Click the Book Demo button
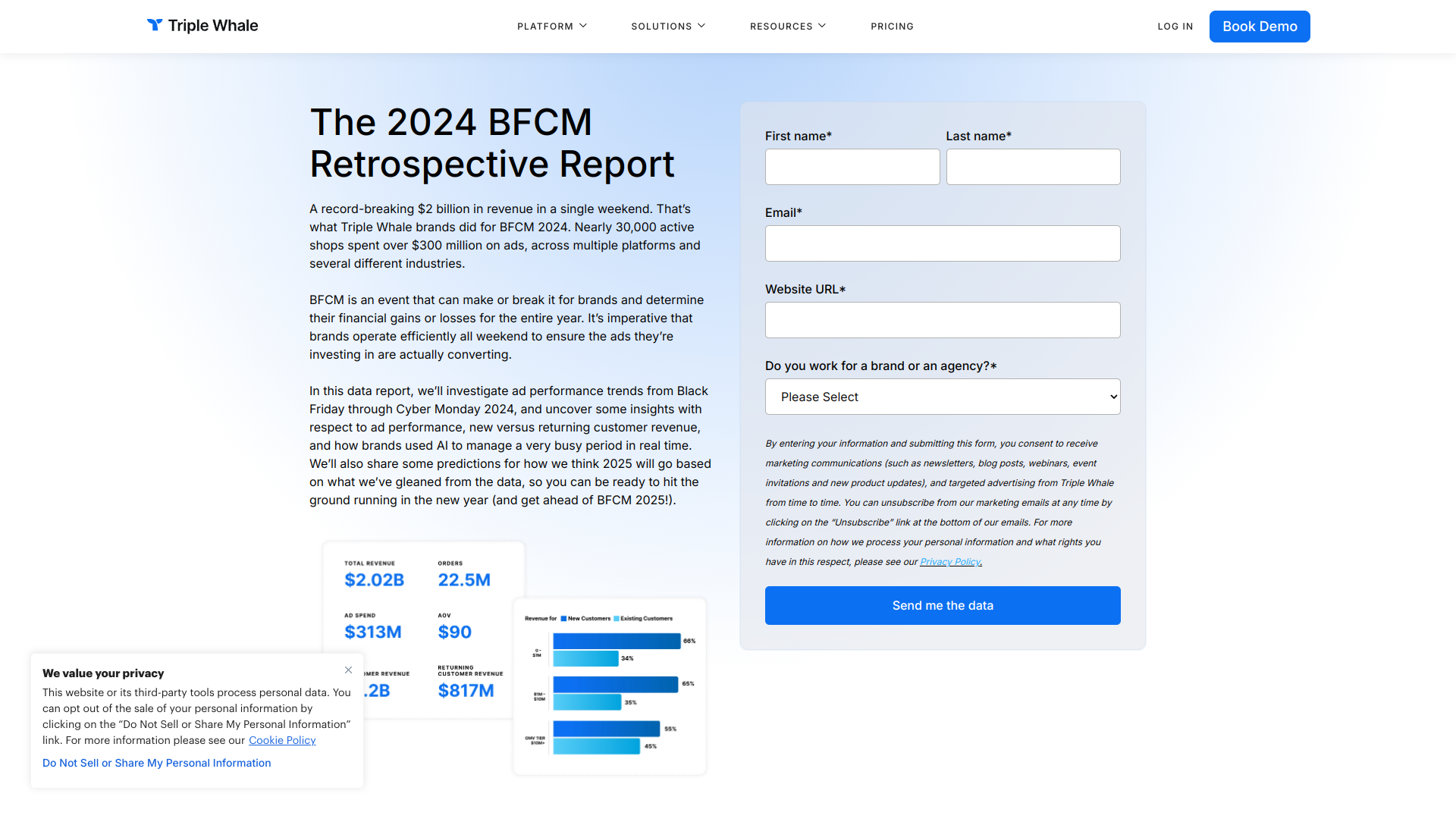Viewport: 1456px width, 819px height. pos(1260,27)
